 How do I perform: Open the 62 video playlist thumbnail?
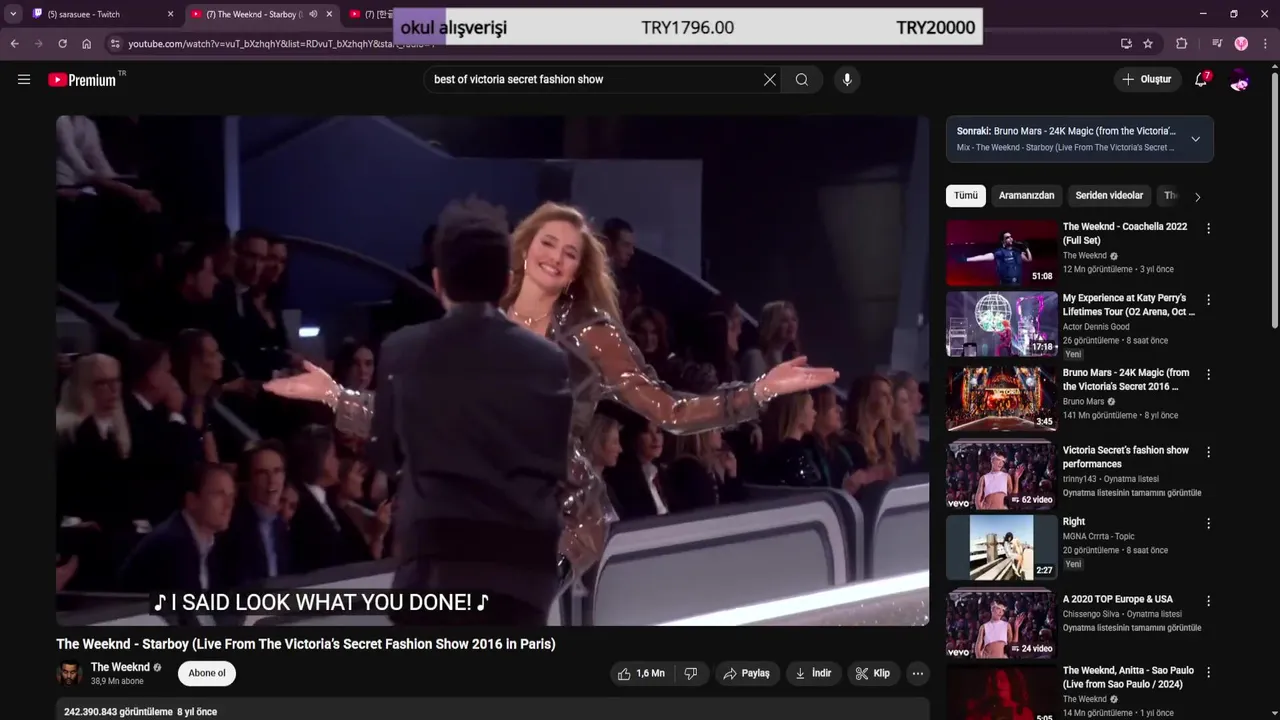point(1002,476)
